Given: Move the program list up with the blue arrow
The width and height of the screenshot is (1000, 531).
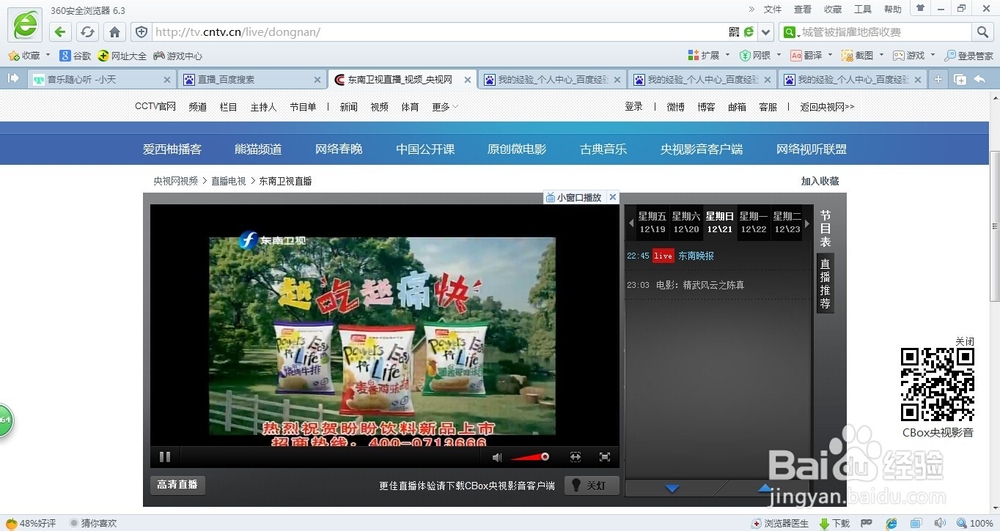Looking at the screenshot, I should (x=765, y=488).
